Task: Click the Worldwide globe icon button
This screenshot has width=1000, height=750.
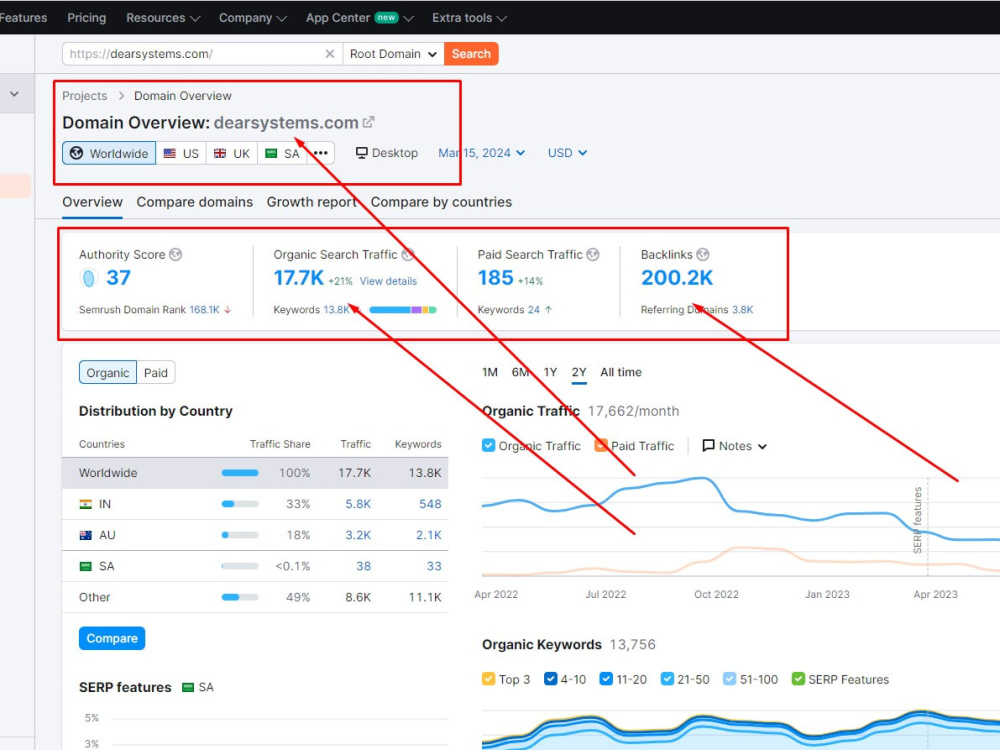Action: [109, 153]
